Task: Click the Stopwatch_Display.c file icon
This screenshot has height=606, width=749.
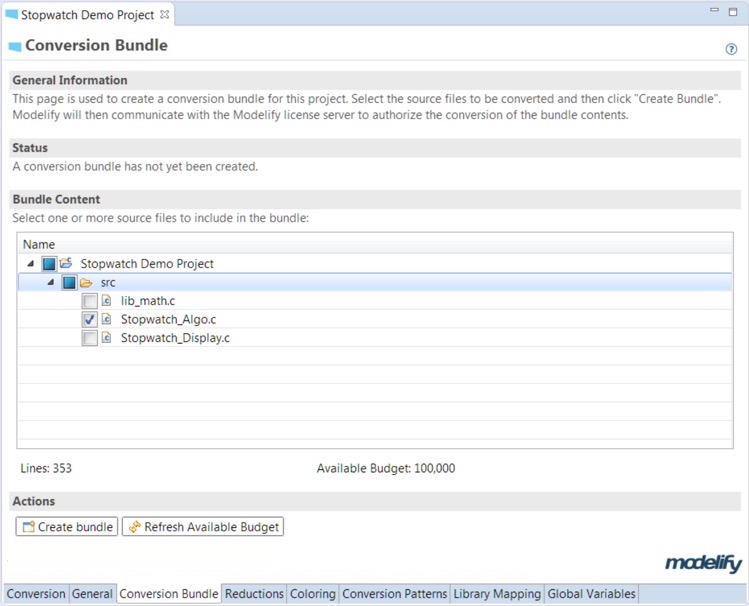Action: tap(107, 338)
